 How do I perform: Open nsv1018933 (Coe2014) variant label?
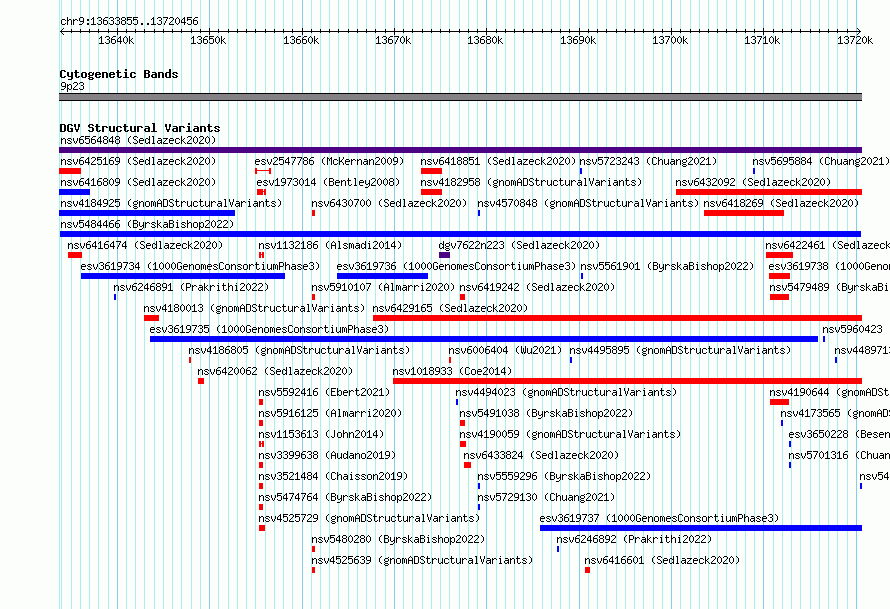(452, 371)
